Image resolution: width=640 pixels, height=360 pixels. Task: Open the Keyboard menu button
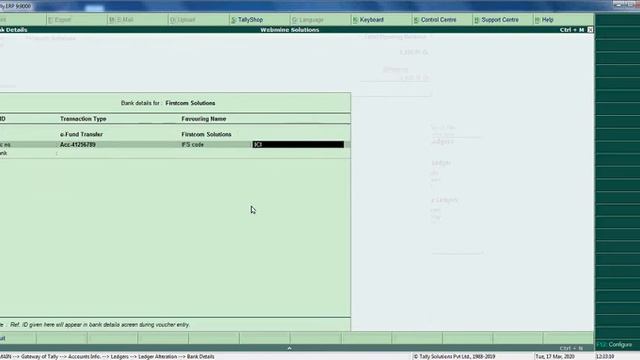(x=368, y=20)
